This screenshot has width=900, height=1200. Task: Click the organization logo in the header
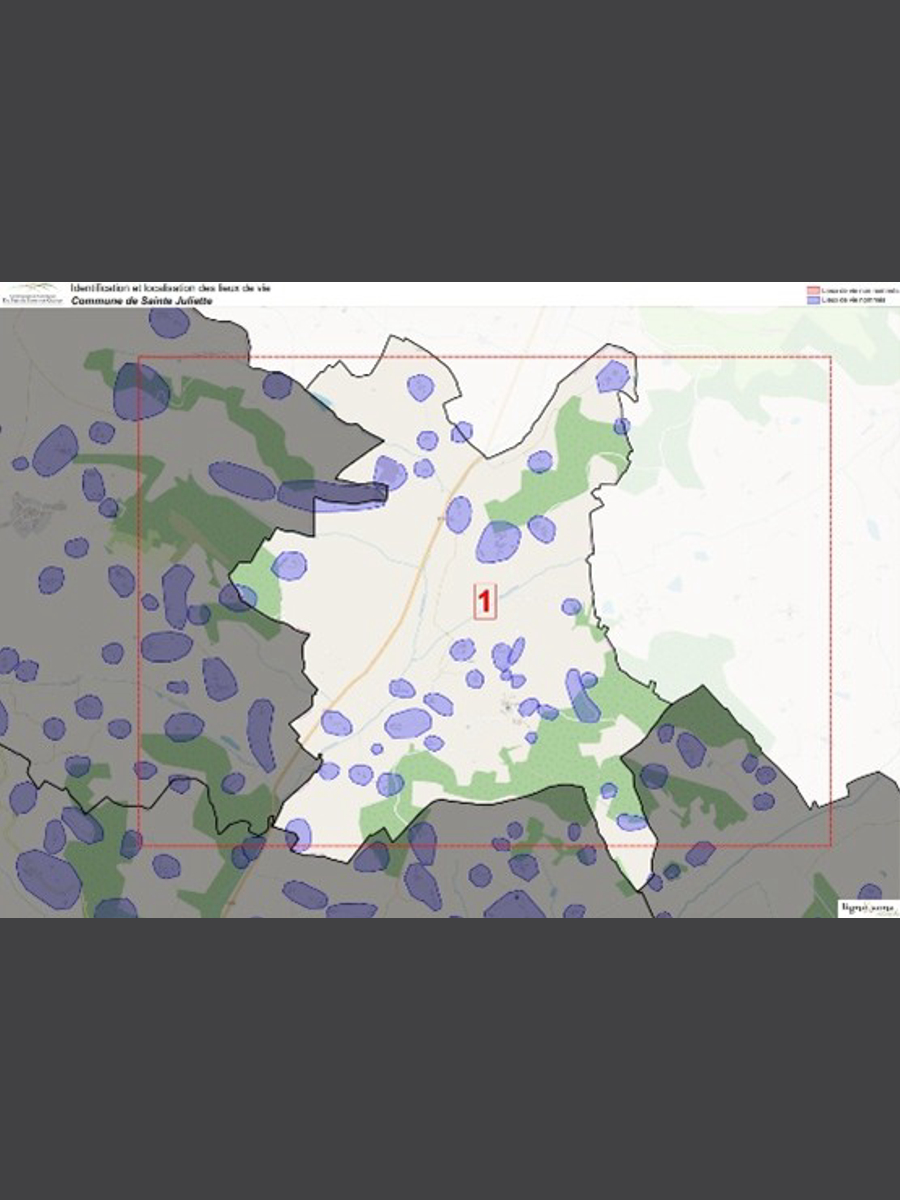click(34, 294)
